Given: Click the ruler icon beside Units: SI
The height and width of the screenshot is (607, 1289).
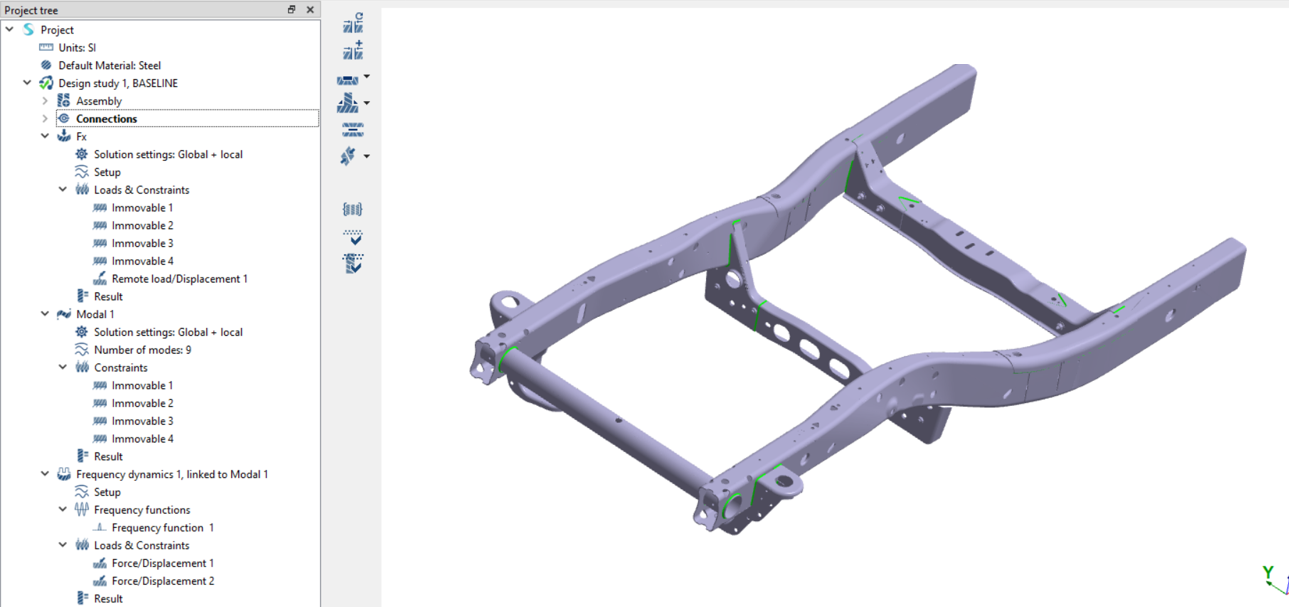Looking at the screenshot, I should point(46,48).
